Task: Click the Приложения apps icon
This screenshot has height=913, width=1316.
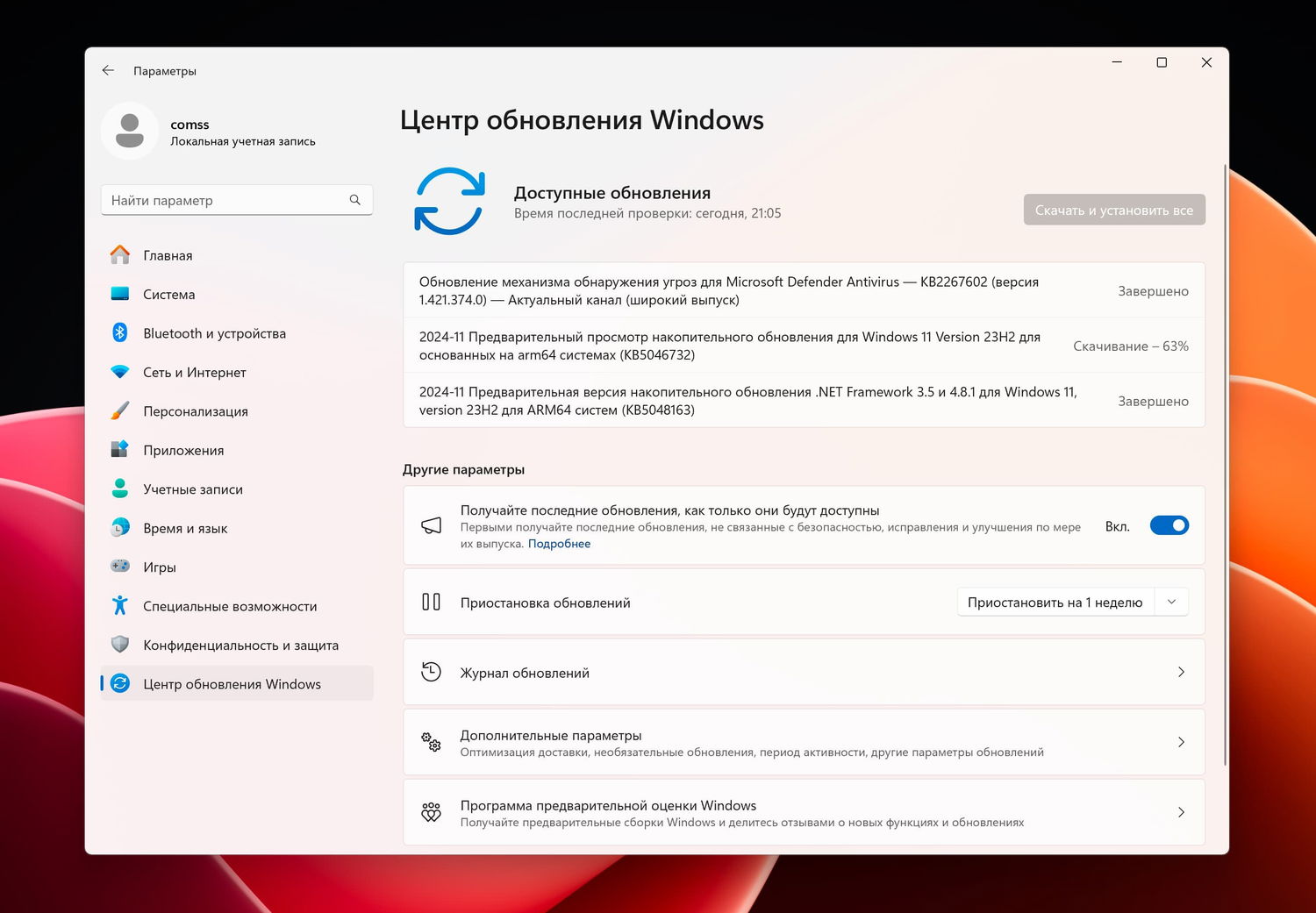Action: pos(120,449)
